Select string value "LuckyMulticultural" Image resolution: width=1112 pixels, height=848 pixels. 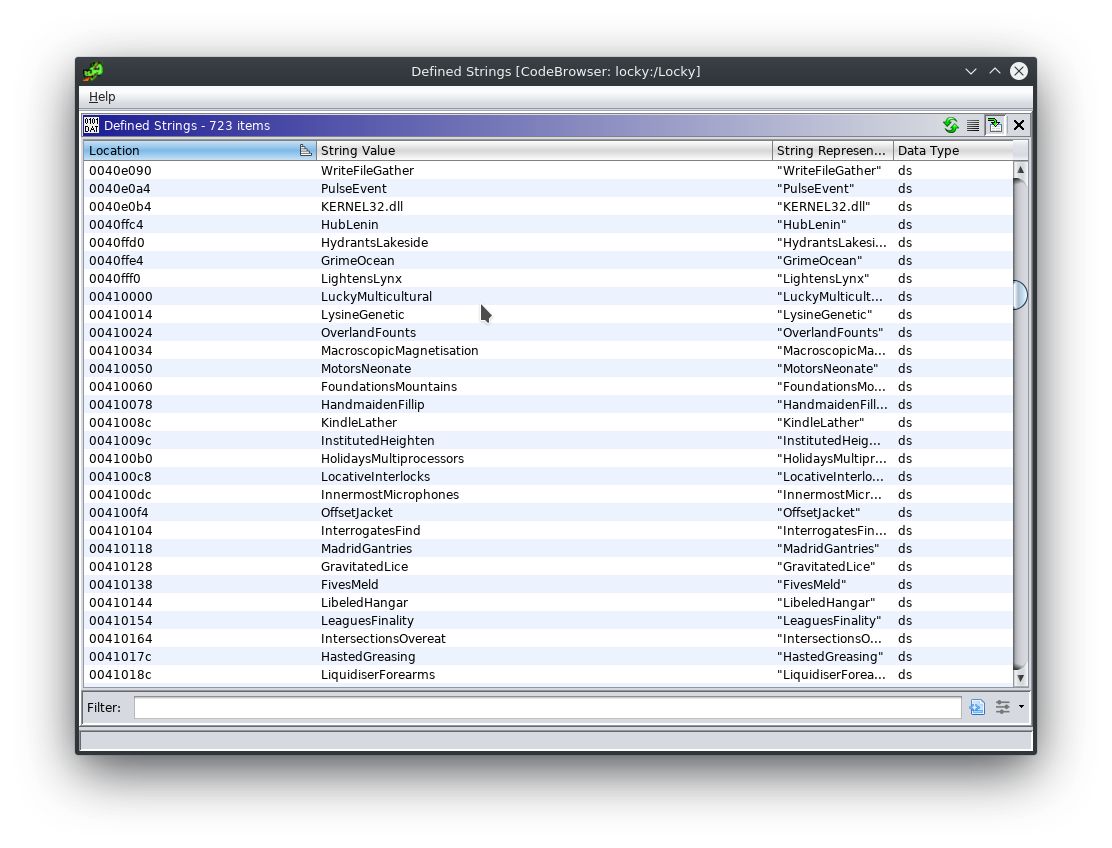point(377,297)
